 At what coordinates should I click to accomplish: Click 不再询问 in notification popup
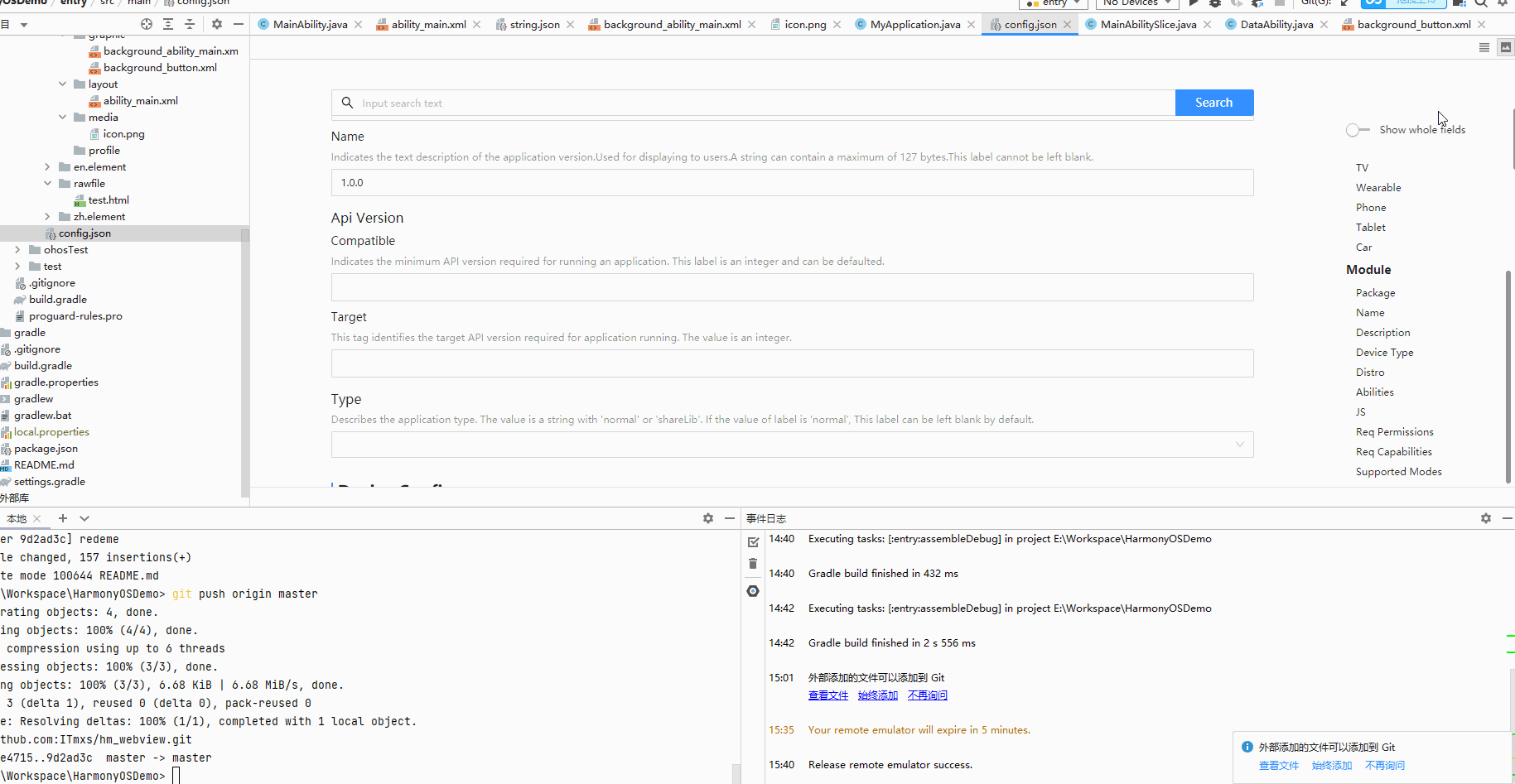(x=1385, y=766)
